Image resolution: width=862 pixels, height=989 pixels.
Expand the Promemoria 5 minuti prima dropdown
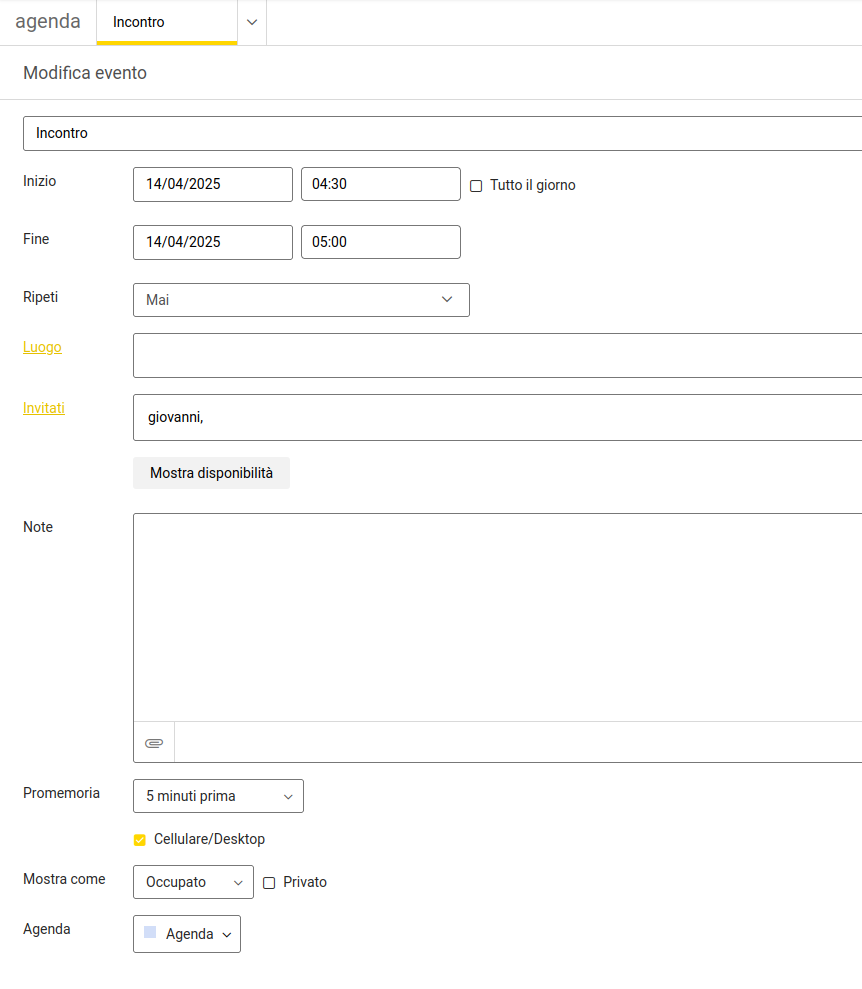[218, 796]
